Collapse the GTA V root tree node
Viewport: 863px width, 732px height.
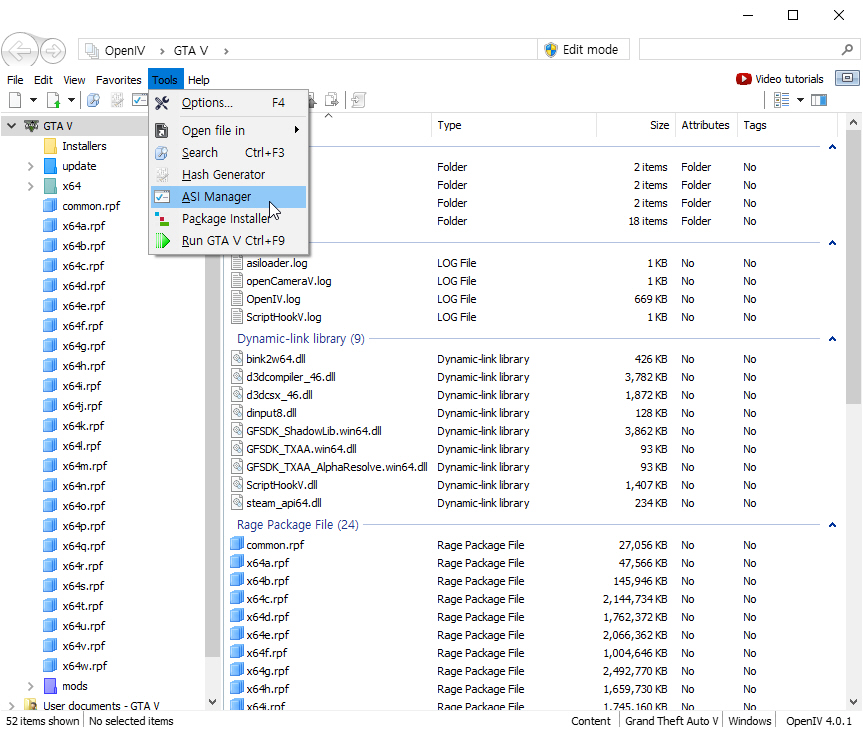(12, 126)
